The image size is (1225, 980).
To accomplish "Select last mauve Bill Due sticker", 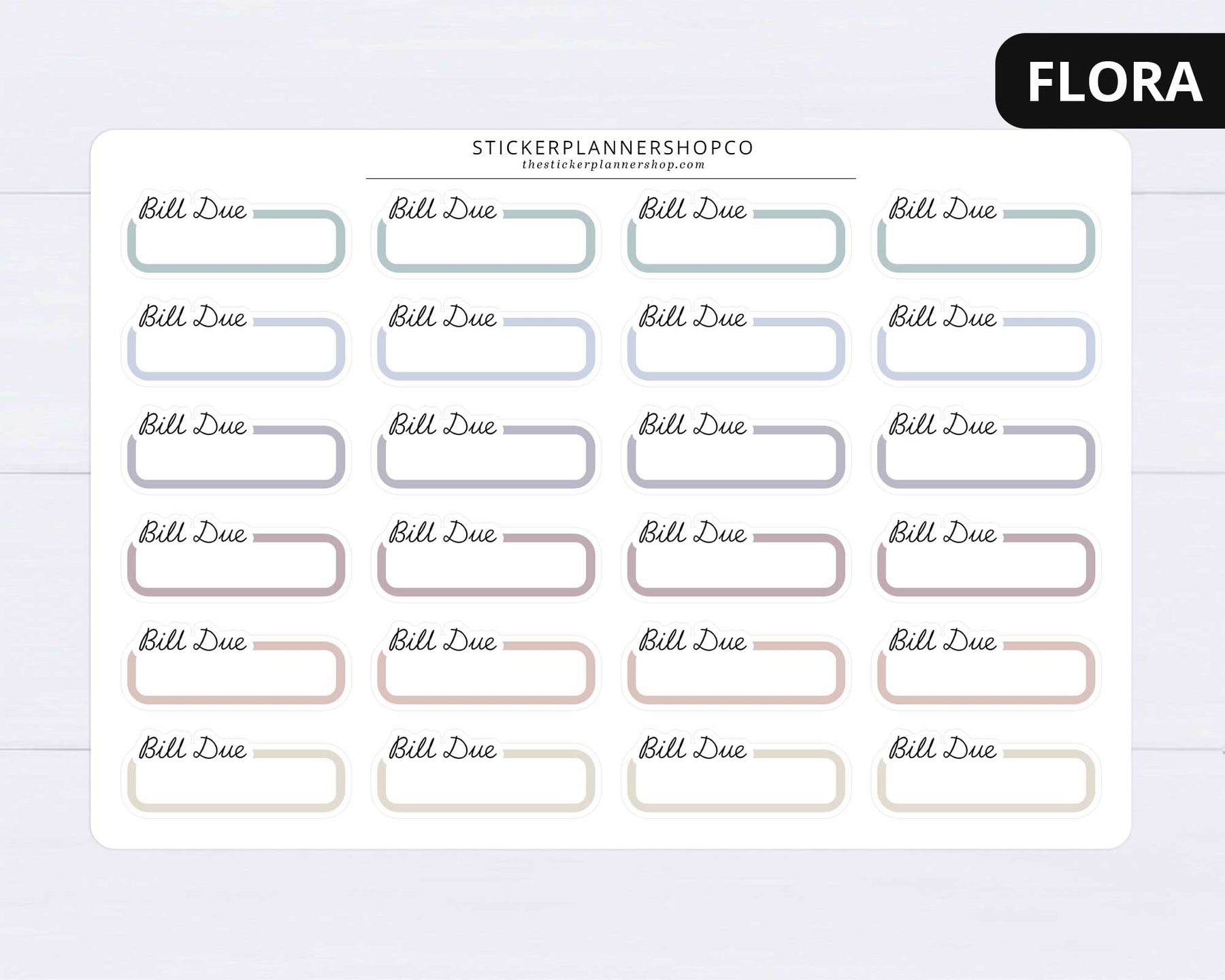I will (x=986, y=557).
